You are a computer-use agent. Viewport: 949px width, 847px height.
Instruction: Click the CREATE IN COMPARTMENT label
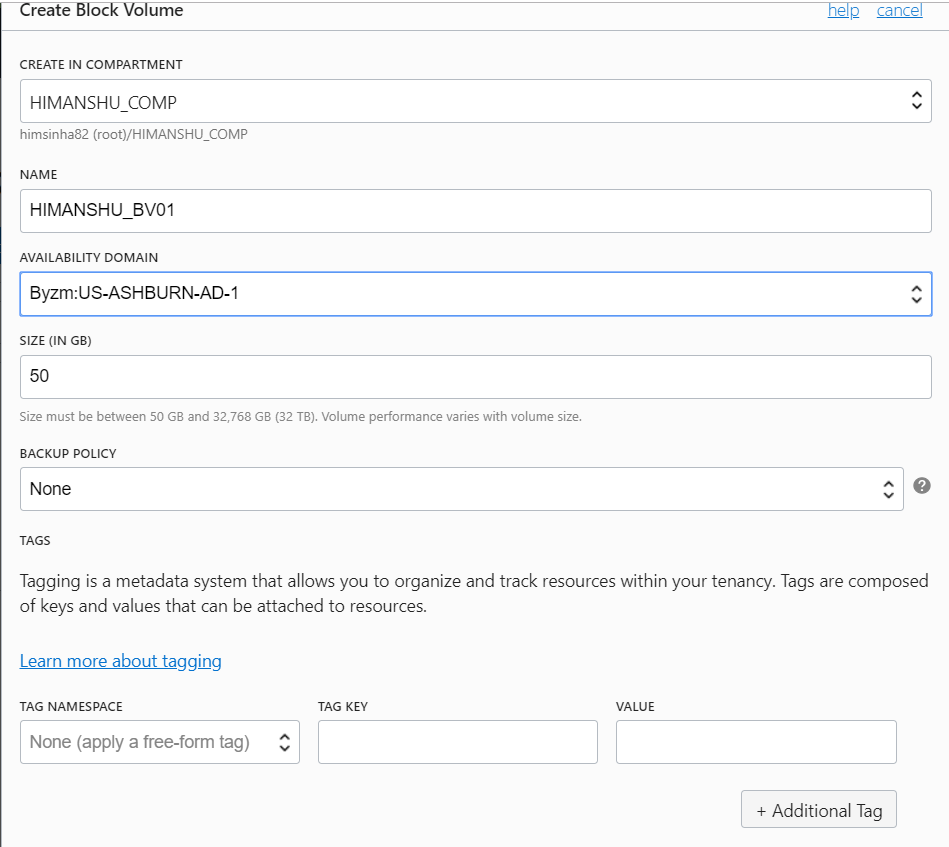click(x=101, y=65)
